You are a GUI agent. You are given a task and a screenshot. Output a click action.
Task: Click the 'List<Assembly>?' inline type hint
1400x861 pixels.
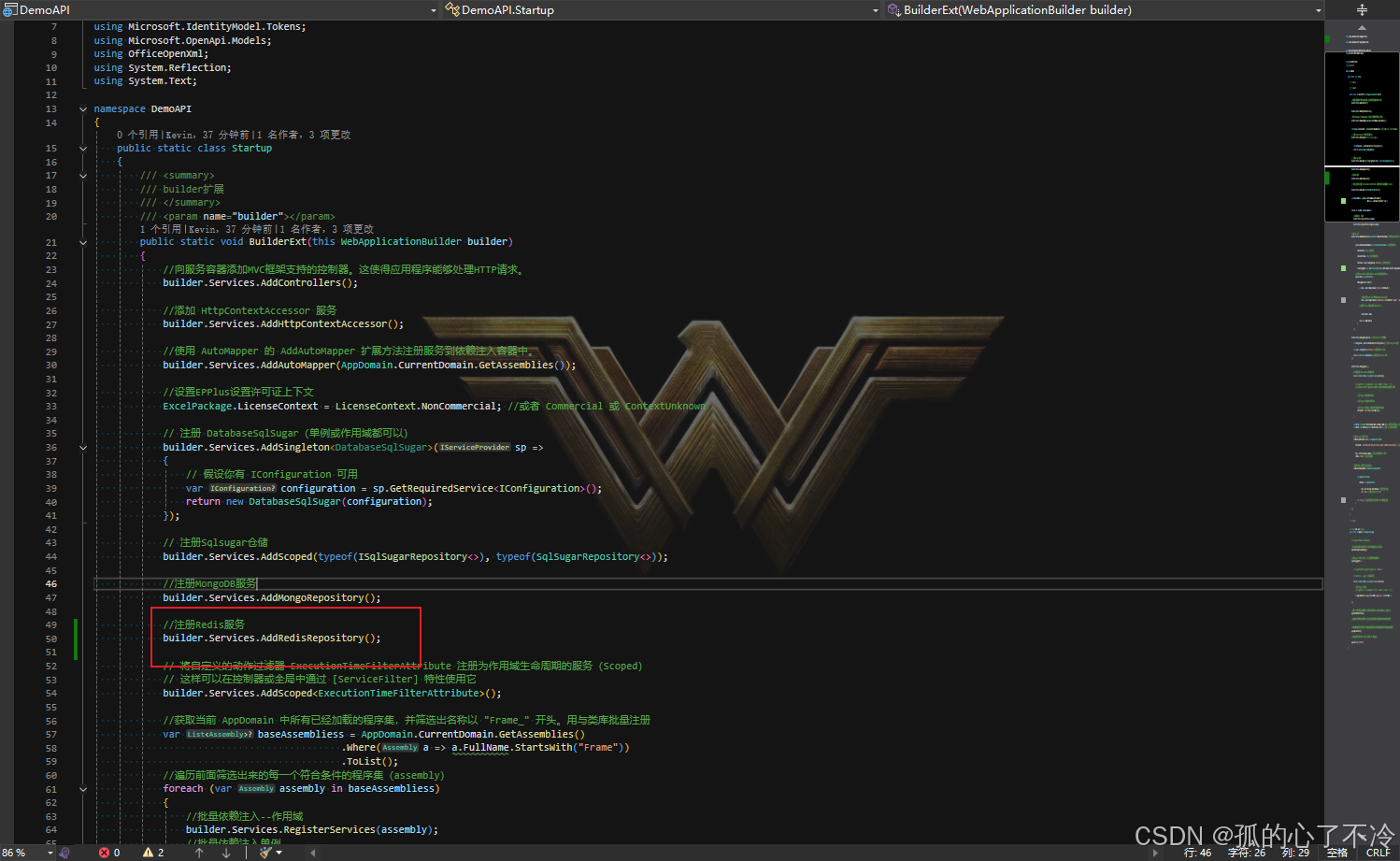tap(220, 735)
